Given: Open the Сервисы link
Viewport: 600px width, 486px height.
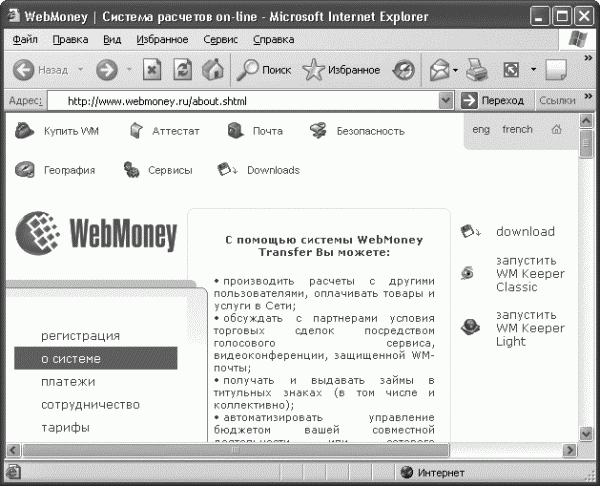Looking at the screenshot, I should 170,170.
